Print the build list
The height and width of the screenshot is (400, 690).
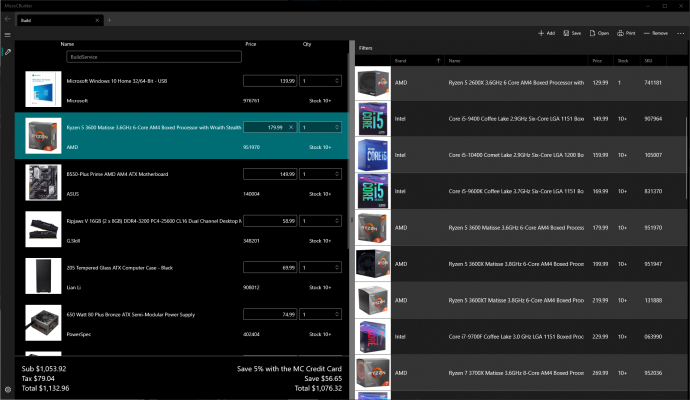point(626,33)
